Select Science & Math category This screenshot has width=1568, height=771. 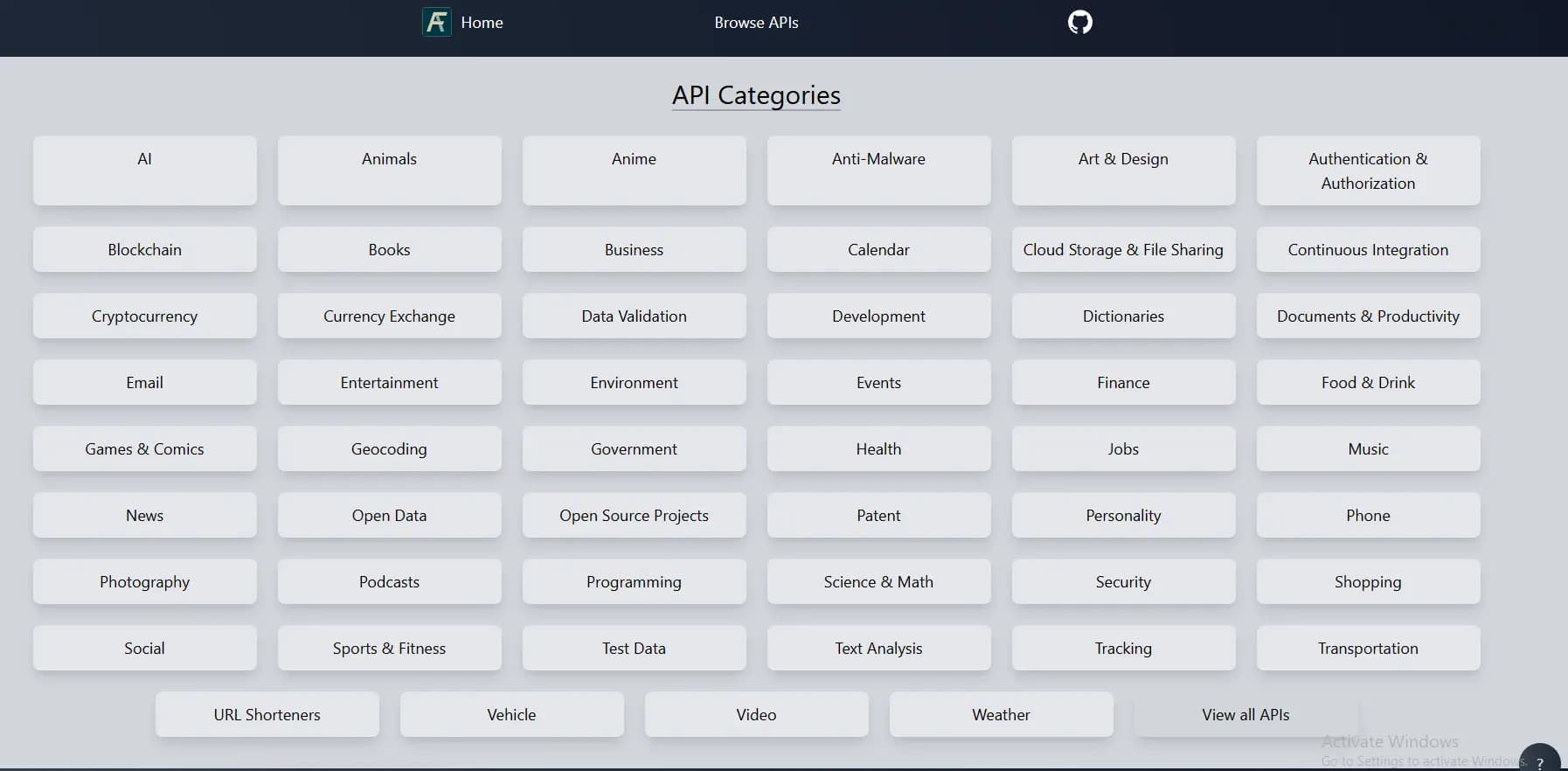click(x=879, y=581)
